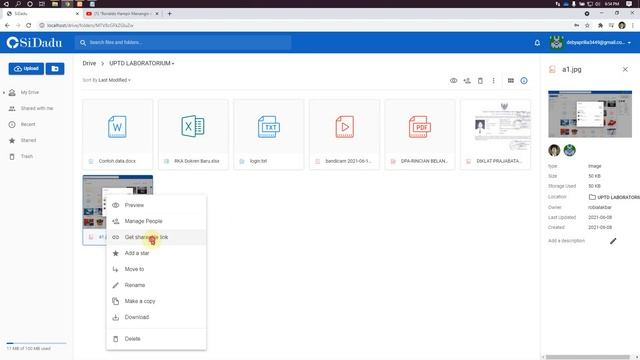Open Trash in the sidebar
This screenshot has width=640, height=360.
coord(27,156)
